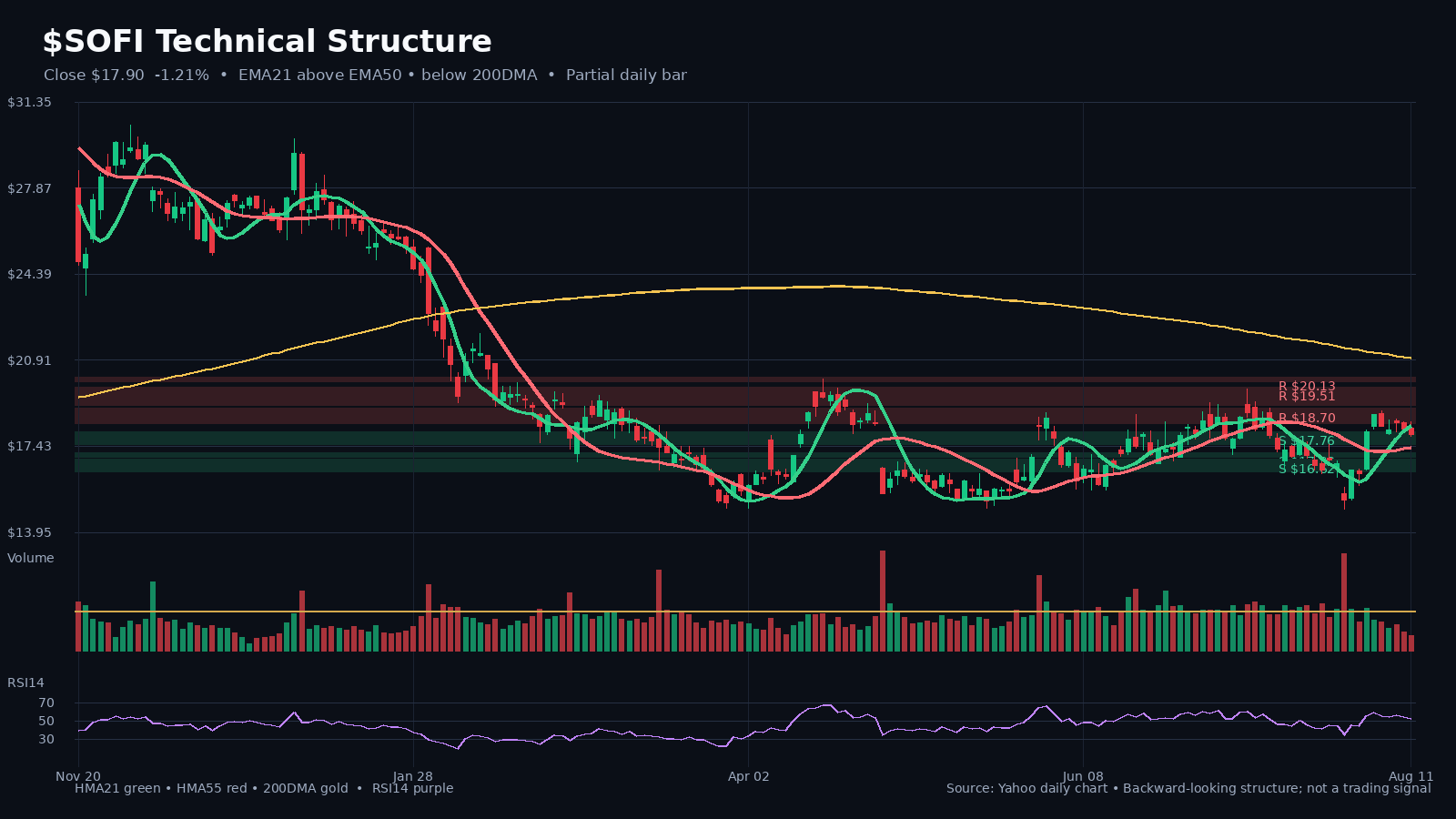The width and height of the screenshot is (1456, 819).
Task: Click the "Nov 20" date axis label
Action: click(78, 776)
